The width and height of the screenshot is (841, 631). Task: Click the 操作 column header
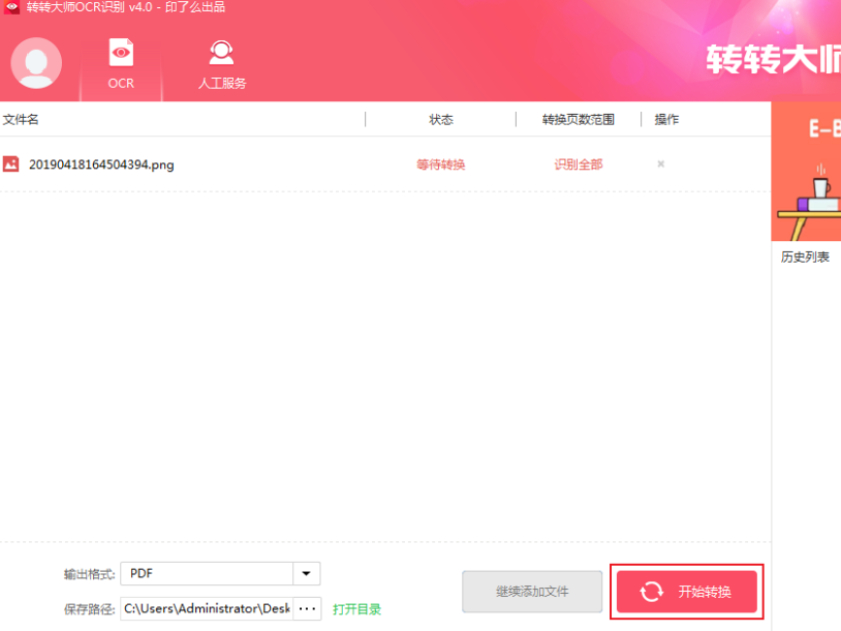tap(667, 119)
